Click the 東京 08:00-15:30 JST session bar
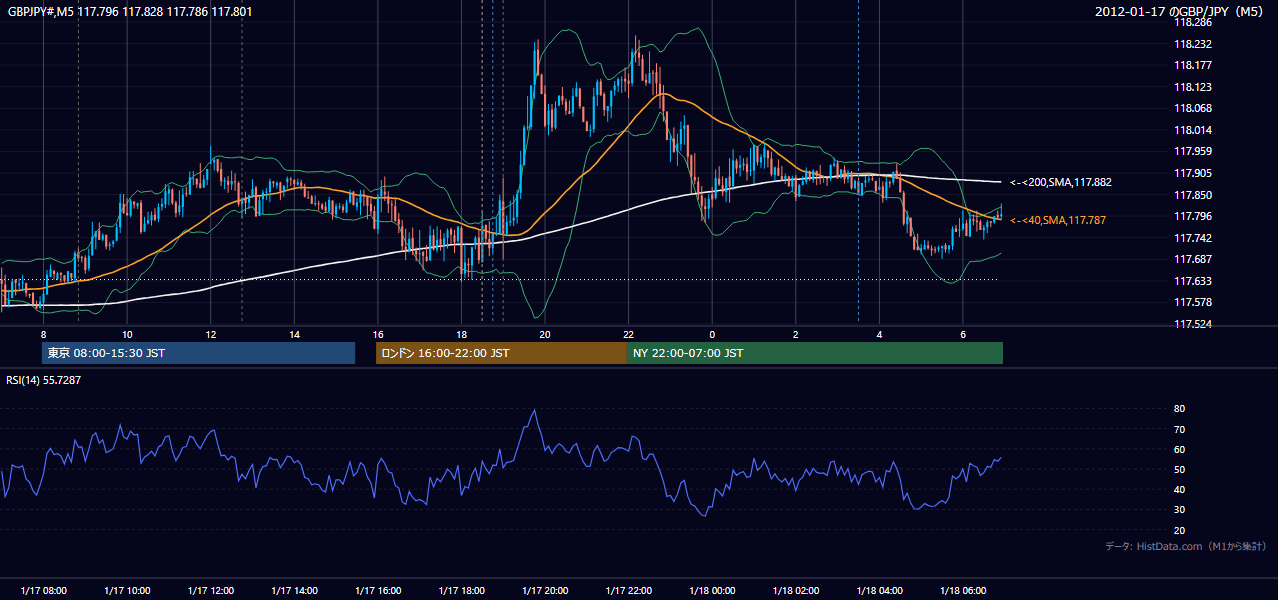The width and height of the screenshot is (1278, 600). [198, 353]
